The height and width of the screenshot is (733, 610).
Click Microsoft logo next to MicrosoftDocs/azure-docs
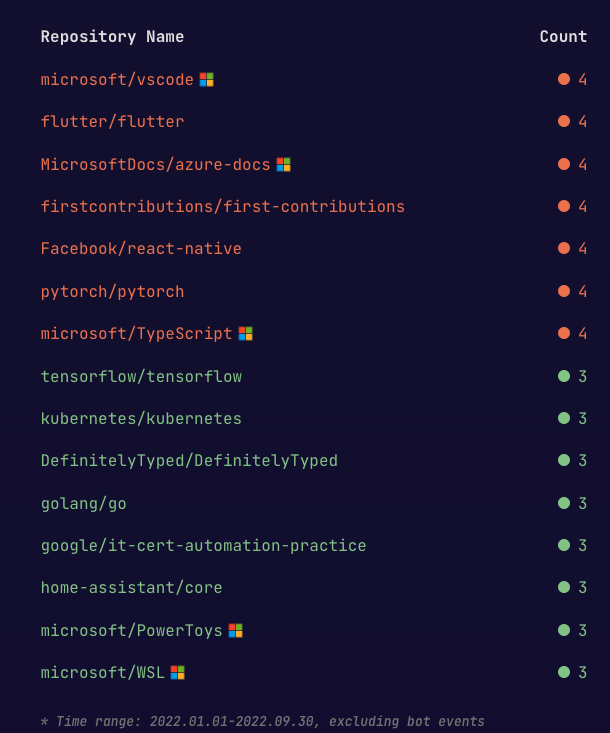pos(283,165)
